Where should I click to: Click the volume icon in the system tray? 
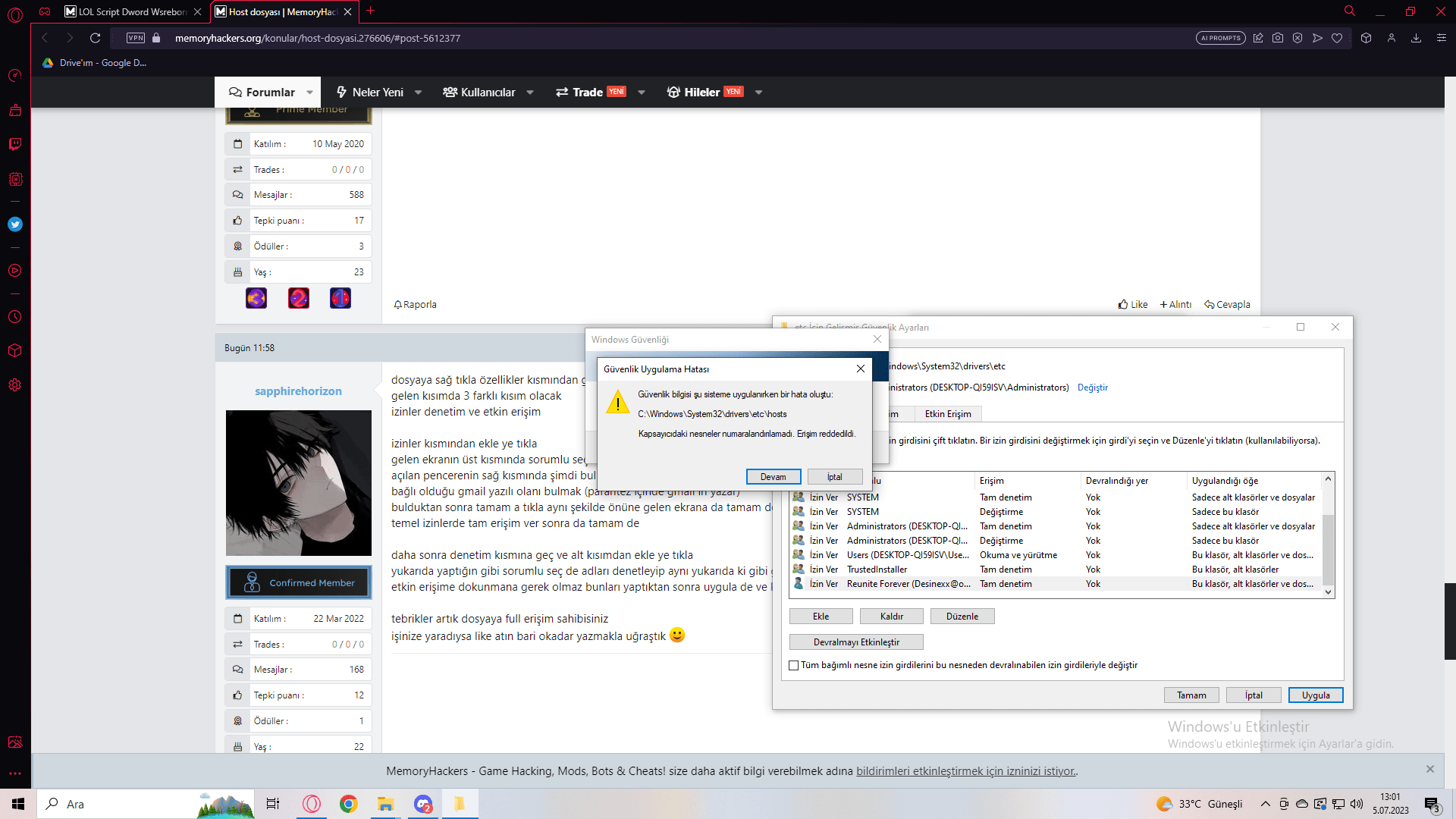(1357, 804)
